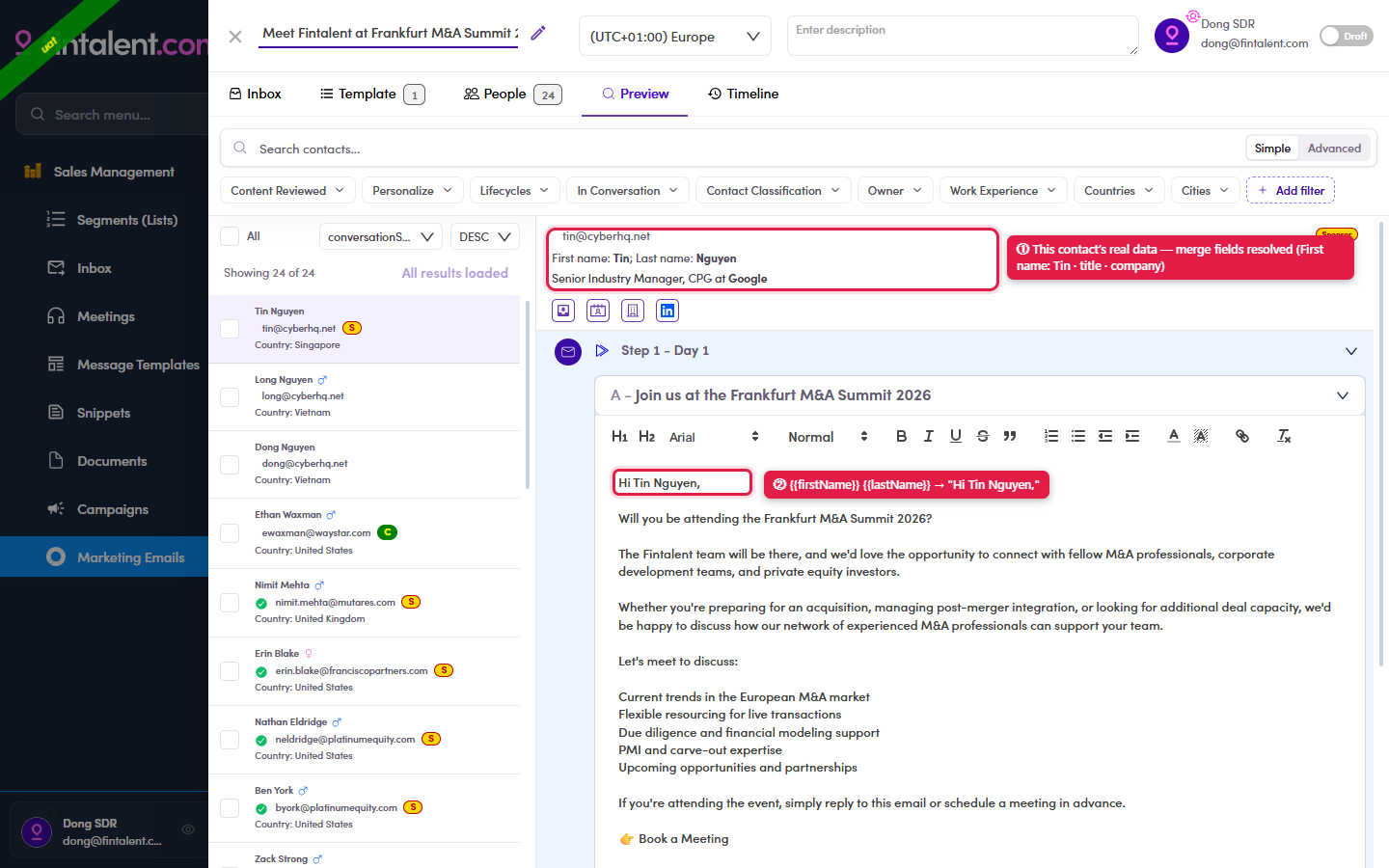The image size is (1389, 868).
Task: Increase indent in the email editor
Action: click(1131, 436)
